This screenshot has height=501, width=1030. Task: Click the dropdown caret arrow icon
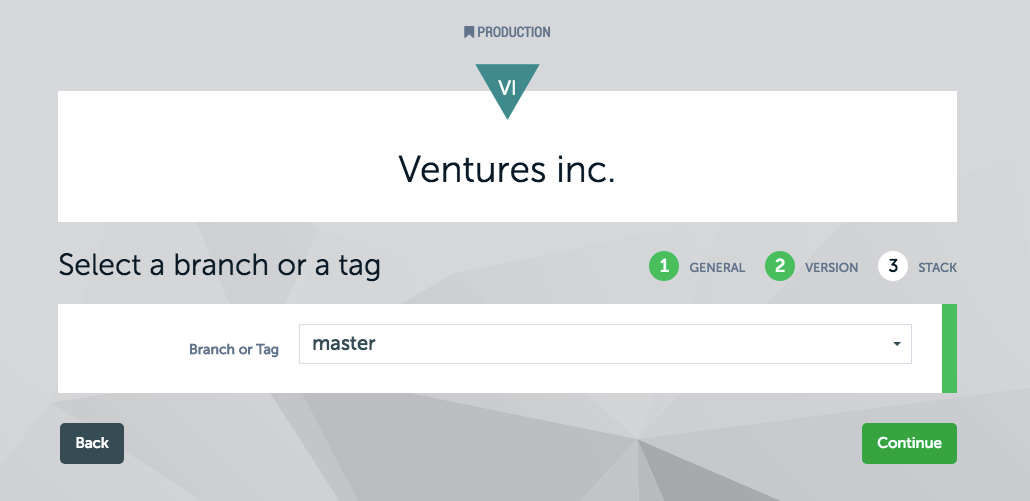tap(897, 345)
